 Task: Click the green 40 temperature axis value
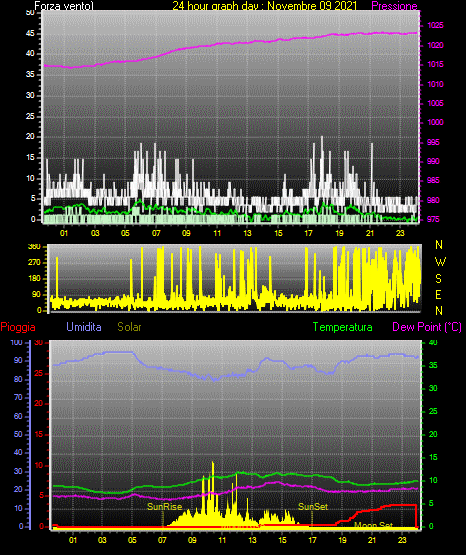[433, 342]
